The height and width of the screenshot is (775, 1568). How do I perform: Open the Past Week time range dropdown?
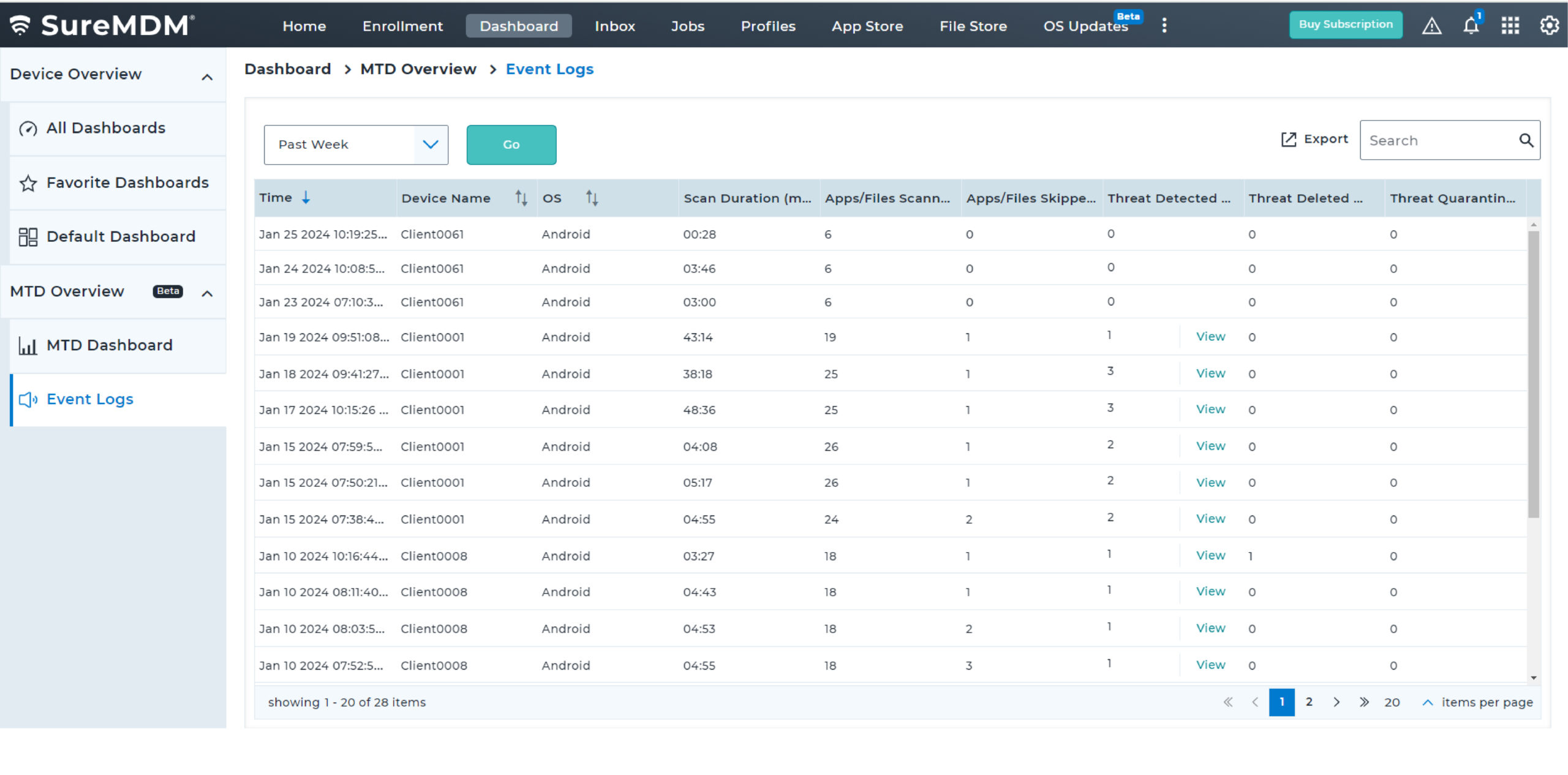(x=356, y=144)
